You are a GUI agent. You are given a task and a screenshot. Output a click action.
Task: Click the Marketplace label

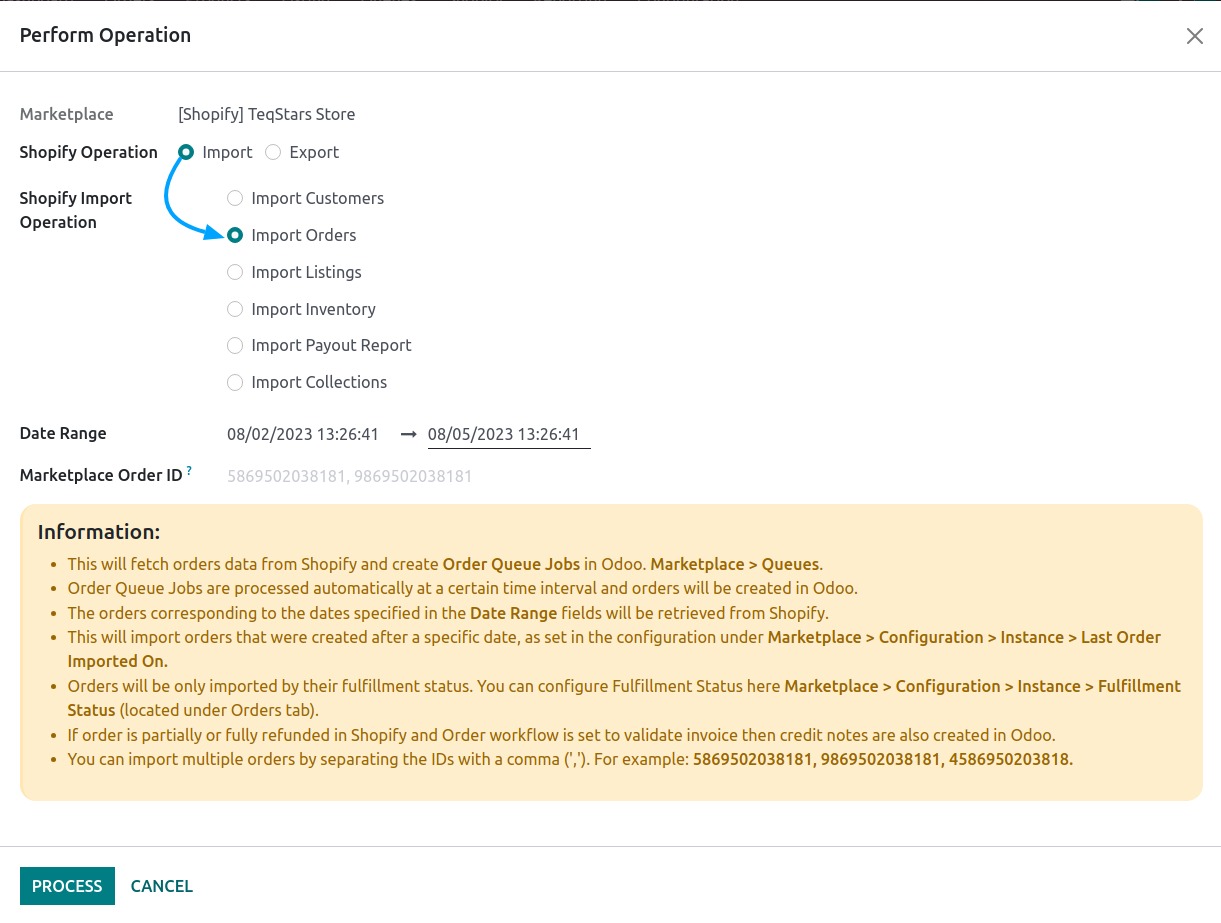tap(67, 114)
